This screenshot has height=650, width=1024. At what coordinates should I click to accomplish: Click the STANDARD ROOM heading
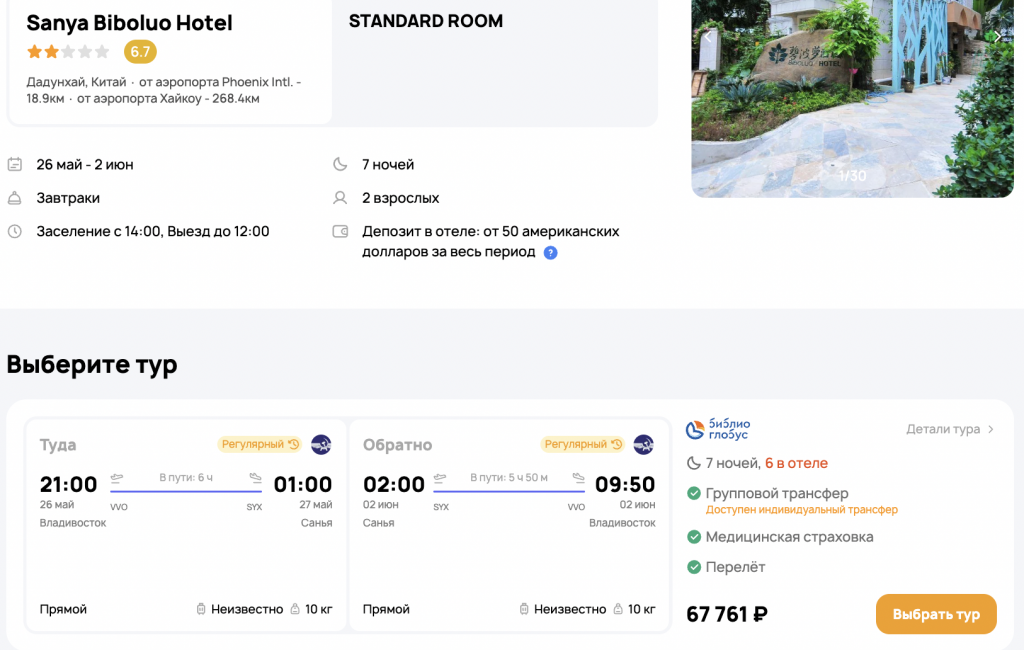tap(426, 21)
